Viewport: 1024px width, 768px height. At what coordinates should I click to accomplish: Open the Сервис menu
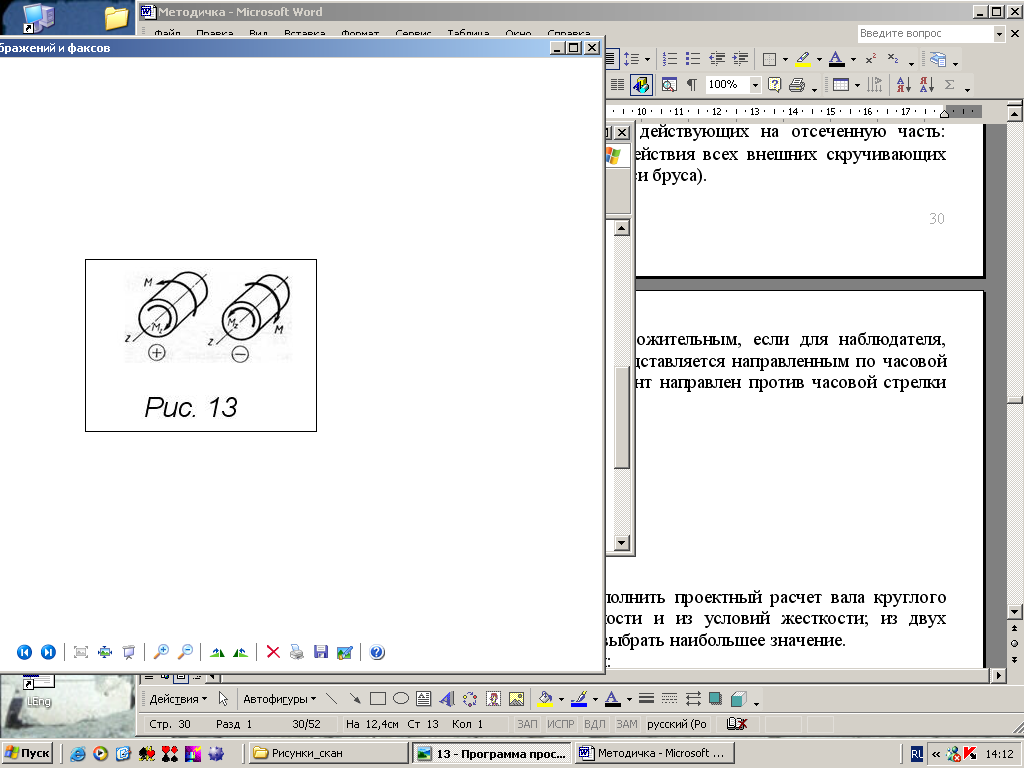pyautogui.click(x=413, y=33)
